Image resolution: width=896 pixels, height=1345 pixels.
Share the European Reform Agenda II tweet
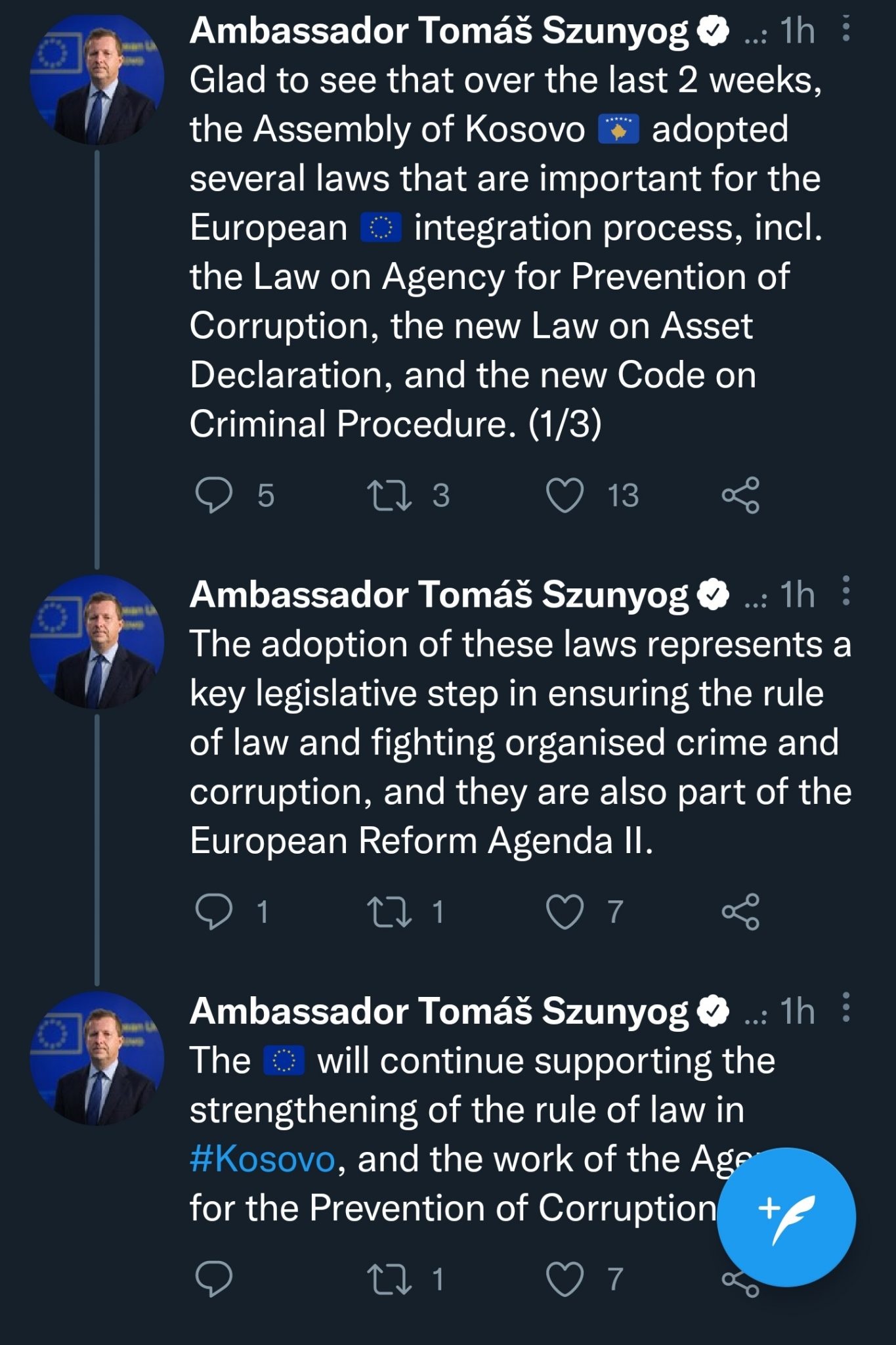(740, 912)
